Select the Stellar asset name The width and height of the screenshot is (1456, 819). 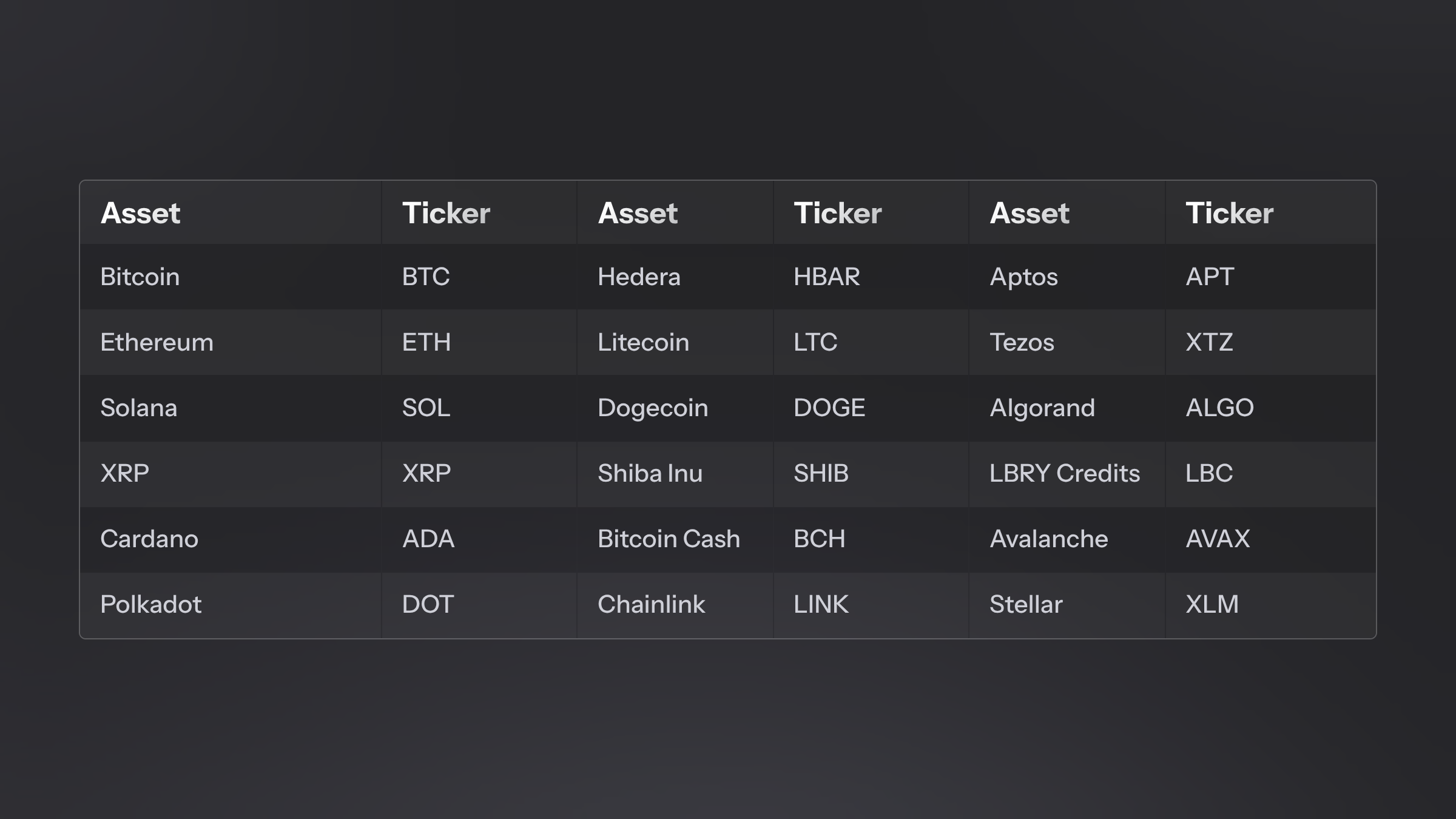pyautogui.click(x=1026, y=604)
